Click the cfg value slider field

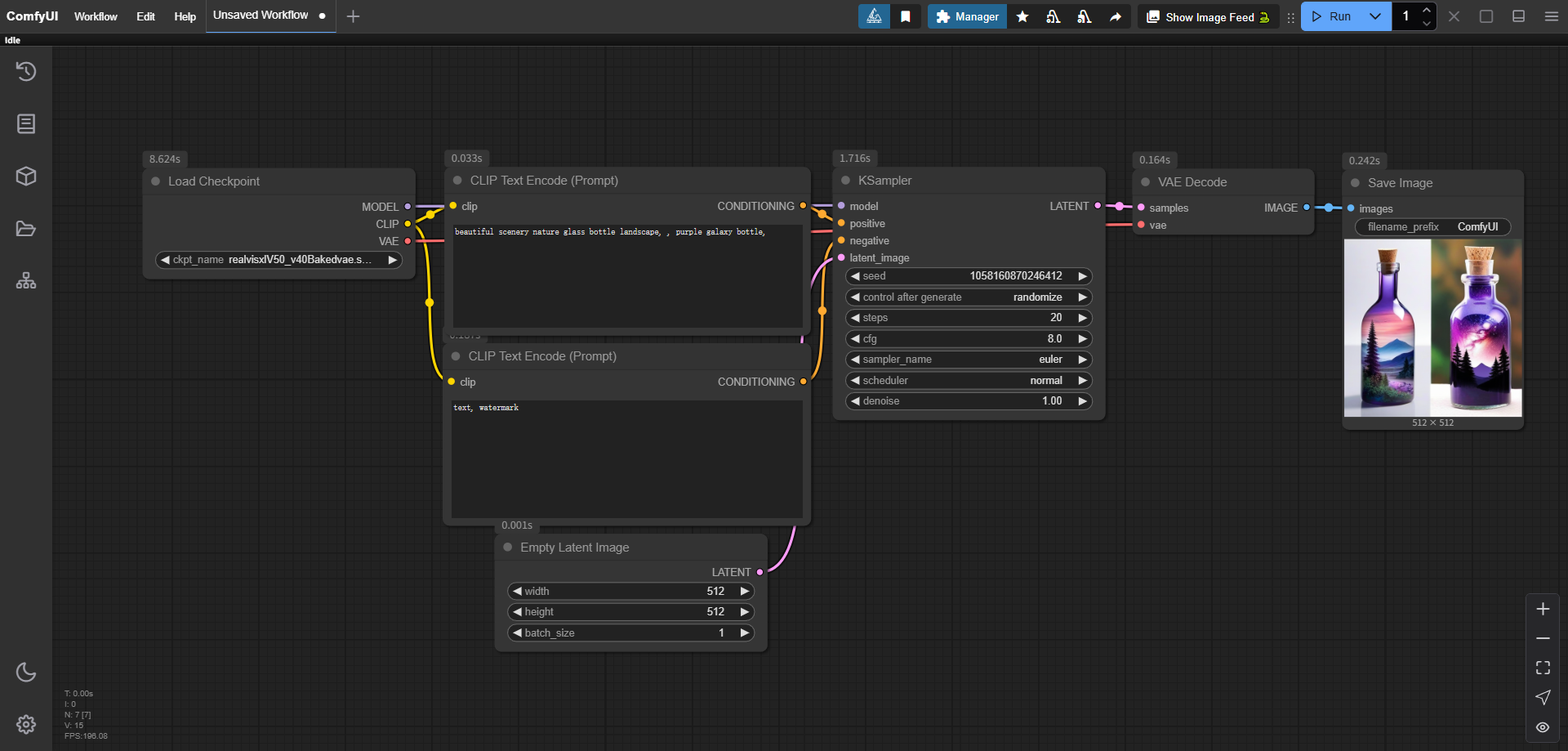click(969, 338)
